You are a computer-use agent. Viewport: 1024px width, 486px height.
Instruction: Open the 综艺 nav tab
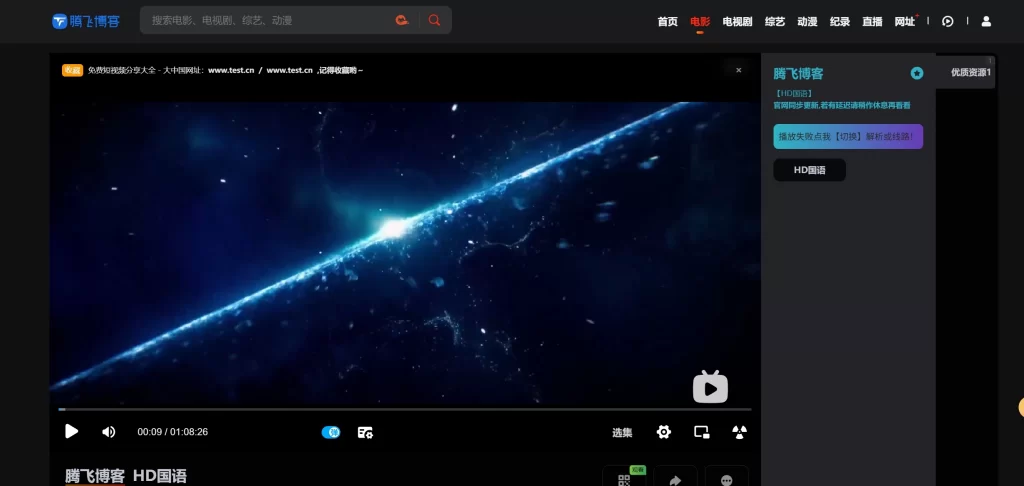click(x=775, y=21)
